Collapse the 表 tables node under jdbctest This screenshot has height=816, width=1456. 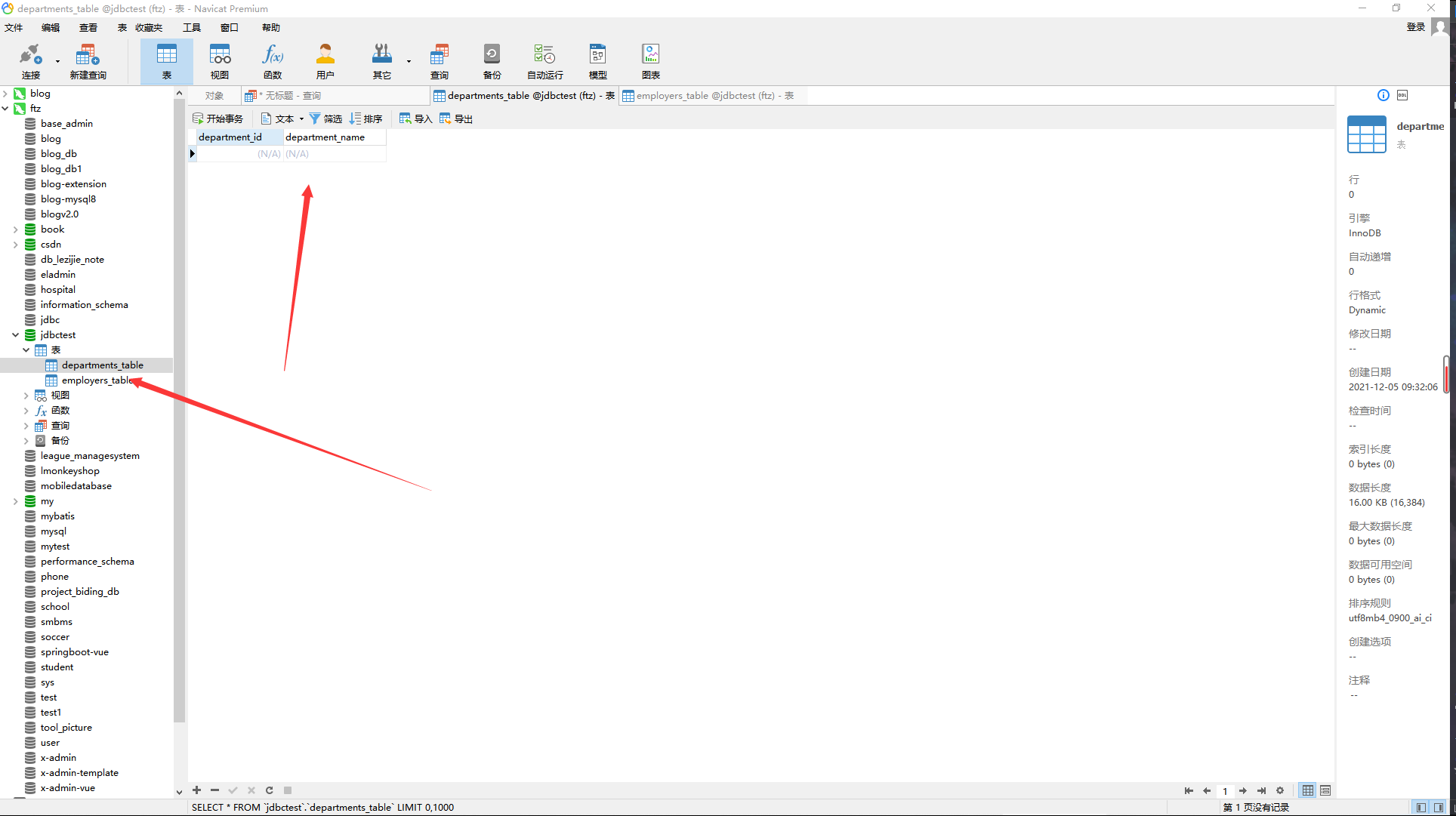(26, 350)
